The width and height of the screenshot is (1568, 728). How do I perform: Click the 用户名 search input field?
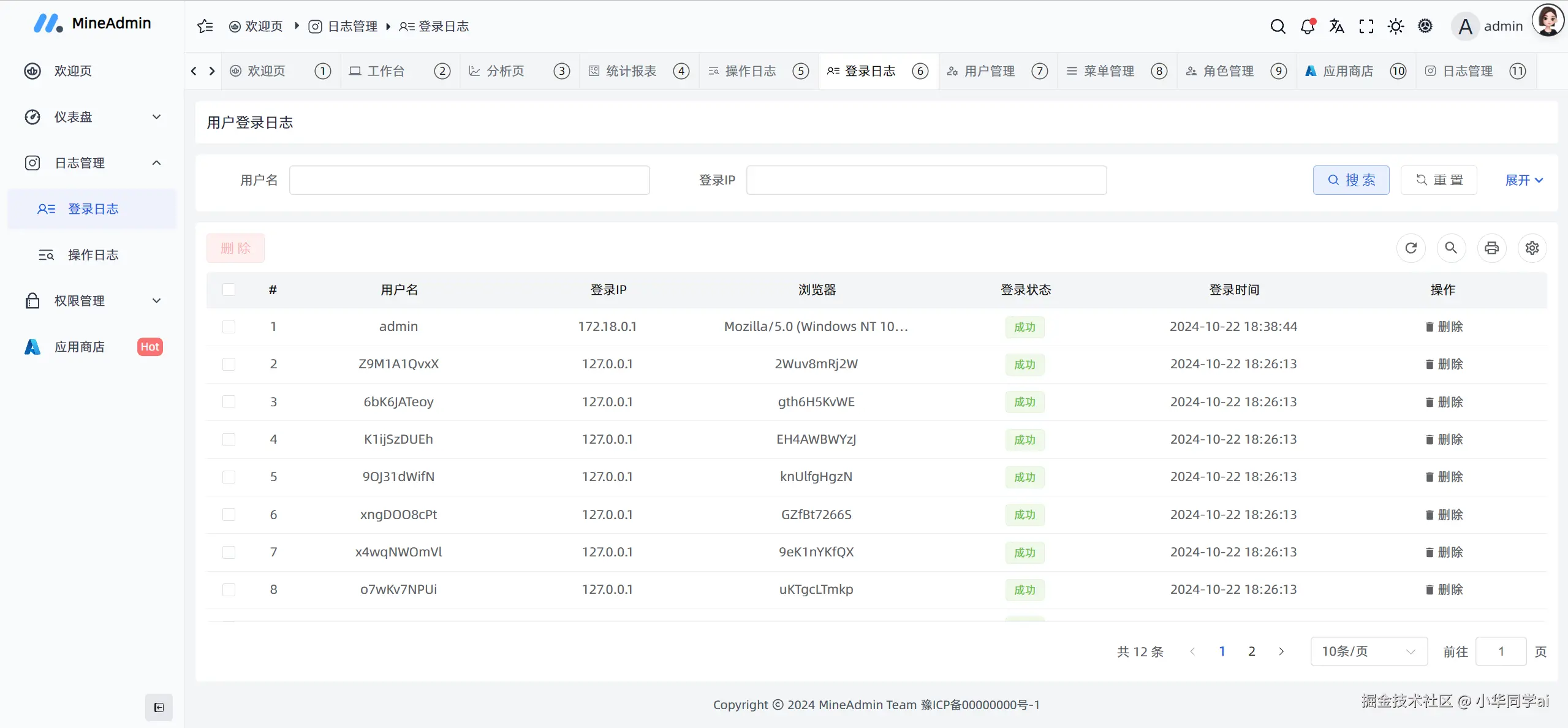tap(469, 180)
